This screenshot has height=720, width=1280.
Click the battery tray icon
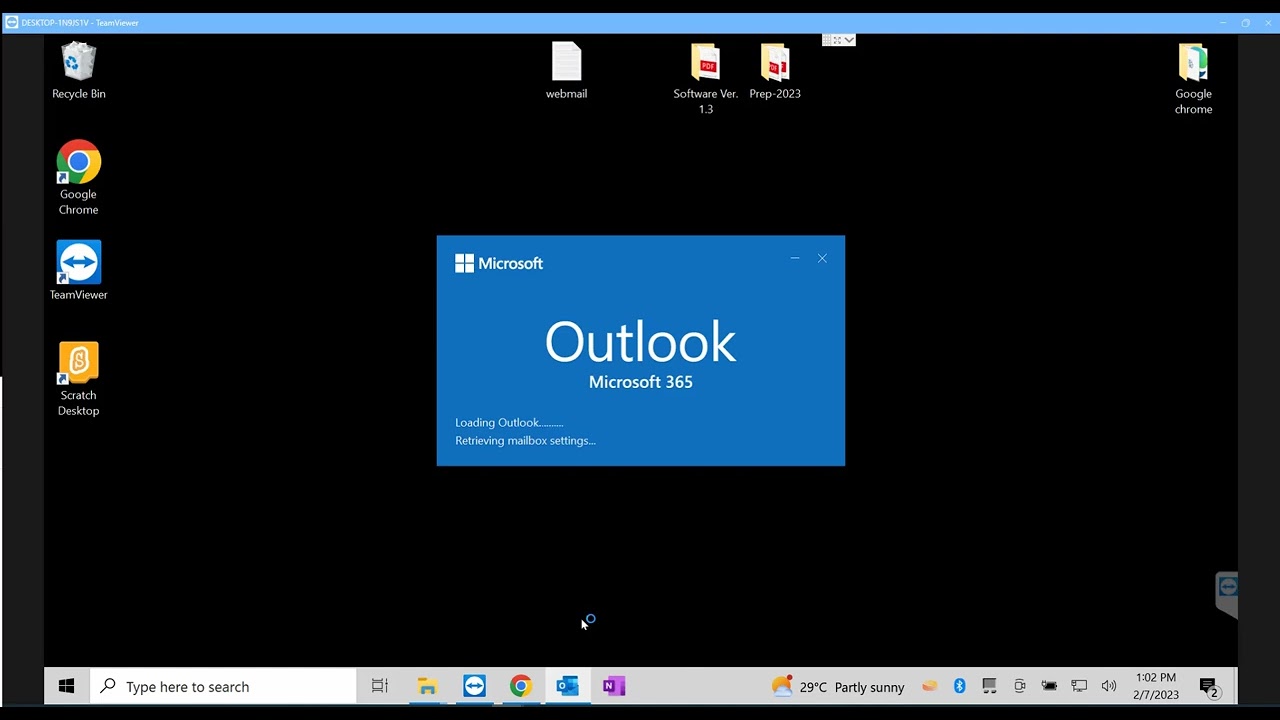pos(1049,686)
